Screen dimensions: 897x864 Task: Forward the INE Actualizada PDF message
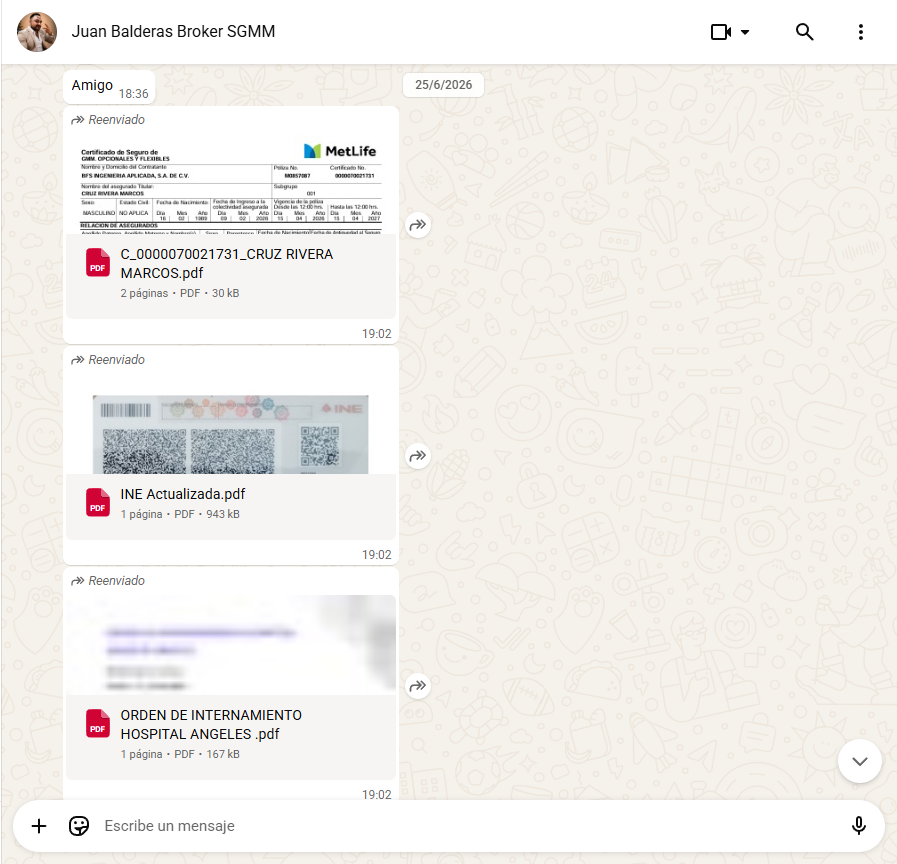pyautogui.click(x=418, y=456)
